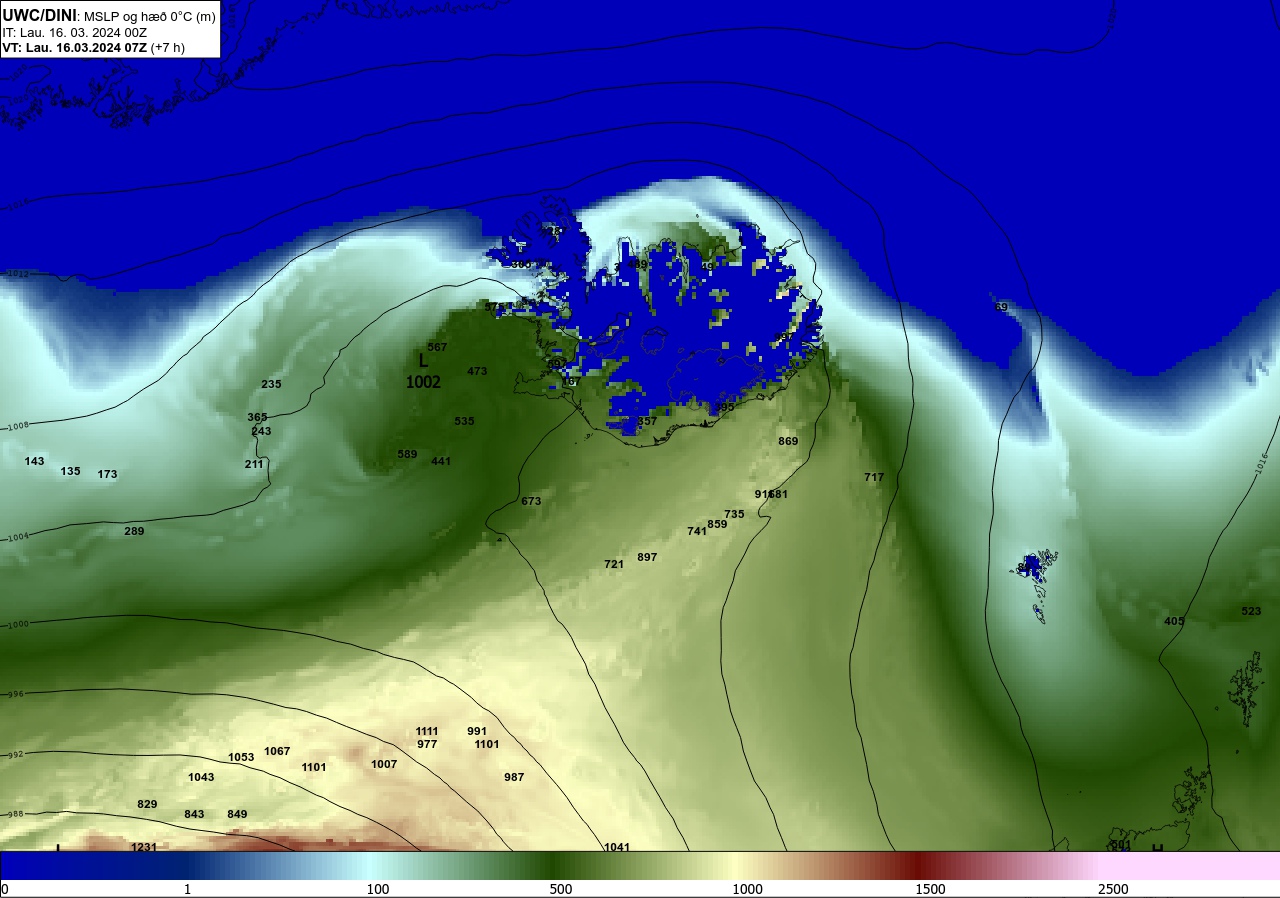Click the height value '717'

tap(874, 477)
